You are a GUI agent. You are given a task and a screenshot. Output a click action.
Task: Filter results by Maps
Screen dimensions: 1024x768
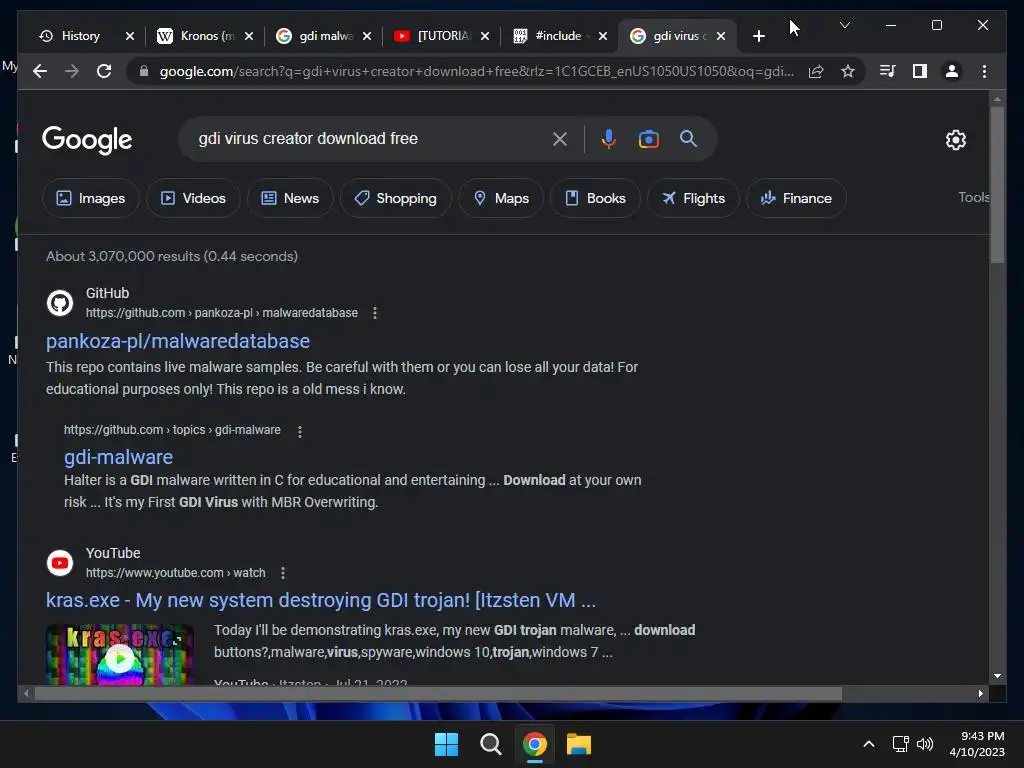[501, 198]
